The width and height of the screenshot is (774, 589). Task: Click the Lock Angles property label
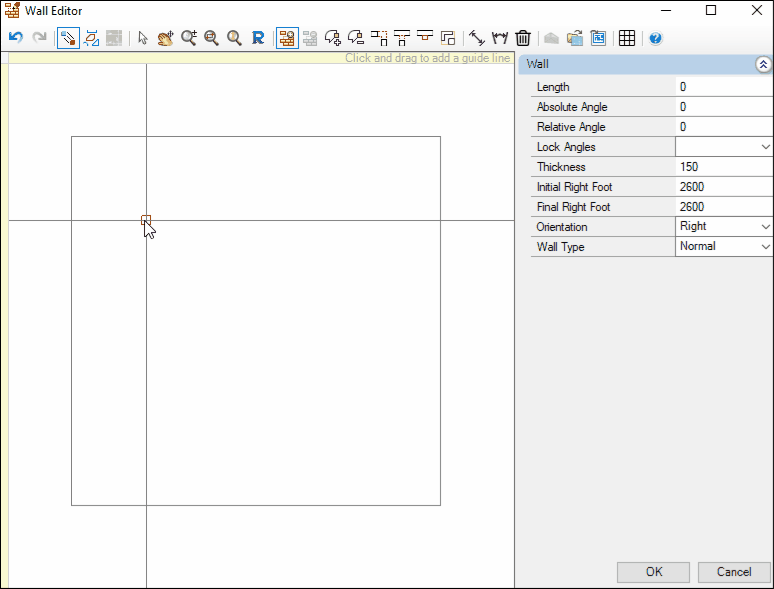(x=566, y=147)
